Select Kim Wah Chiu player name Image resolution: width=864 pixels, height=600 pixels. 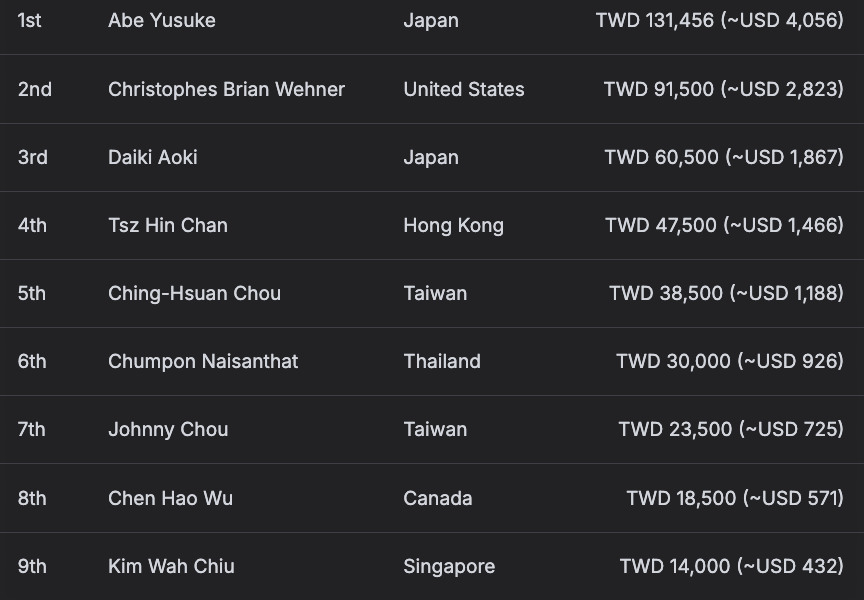(x=171, y=566)
